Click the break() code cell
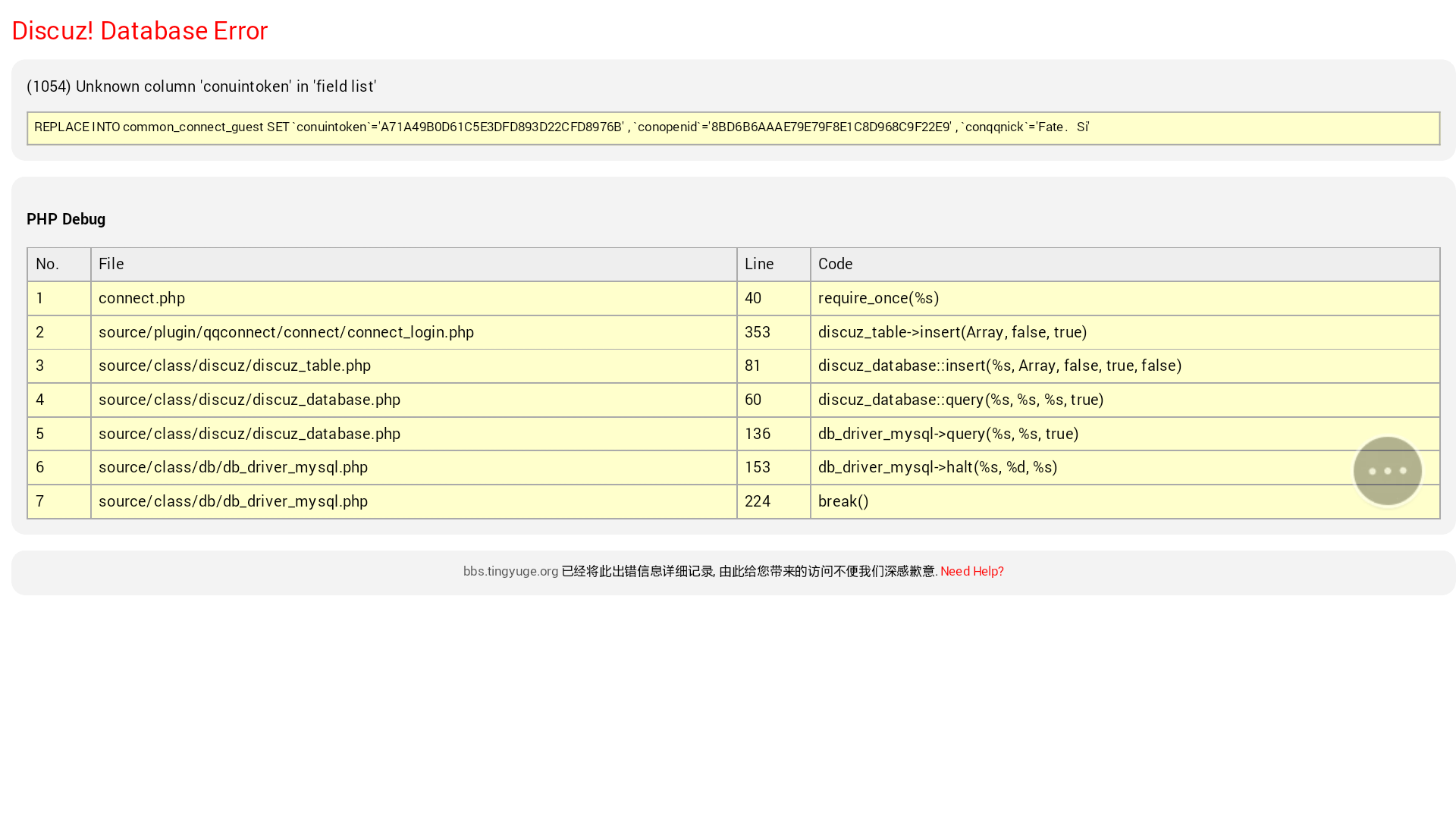The height and width of the screenshot is (819, 1456). [843, 501]
